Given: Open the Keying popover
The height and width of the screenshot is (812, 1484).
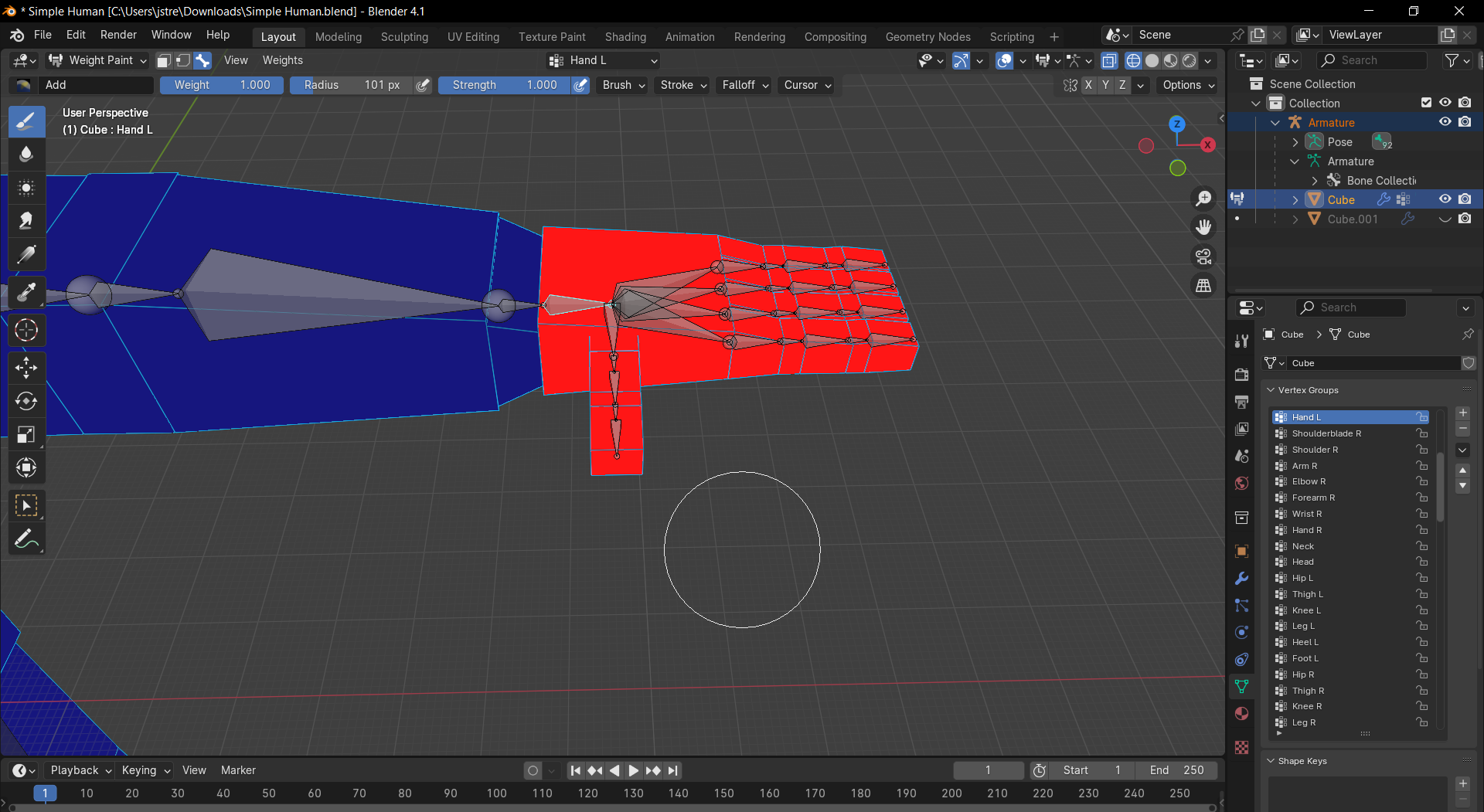Looking at the screenshot, I should pos(145,770).
